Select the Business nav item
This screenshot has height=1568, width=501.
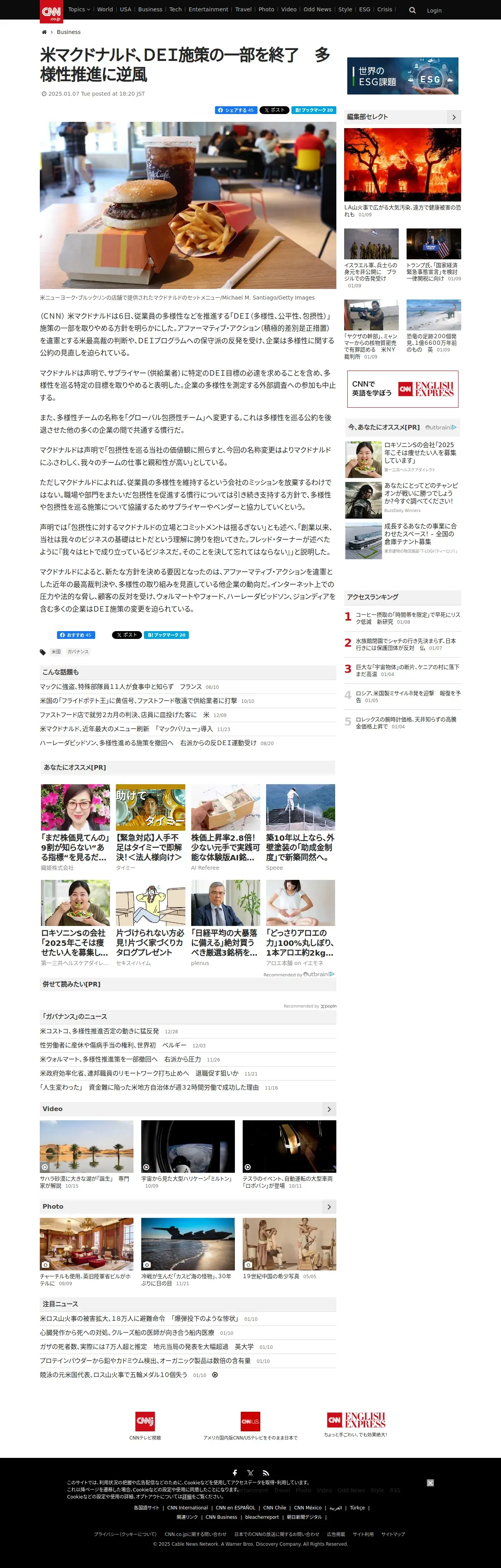(x=150, y=10)
